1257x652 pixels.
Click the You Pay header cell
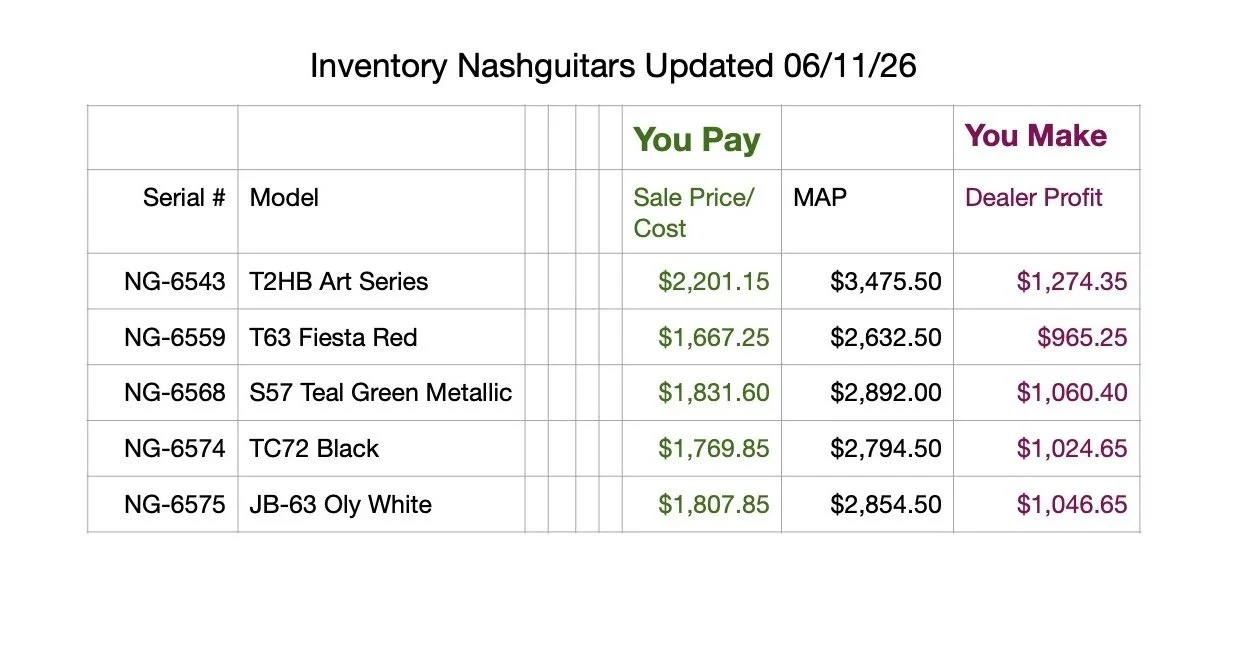(x=702, y=137)
